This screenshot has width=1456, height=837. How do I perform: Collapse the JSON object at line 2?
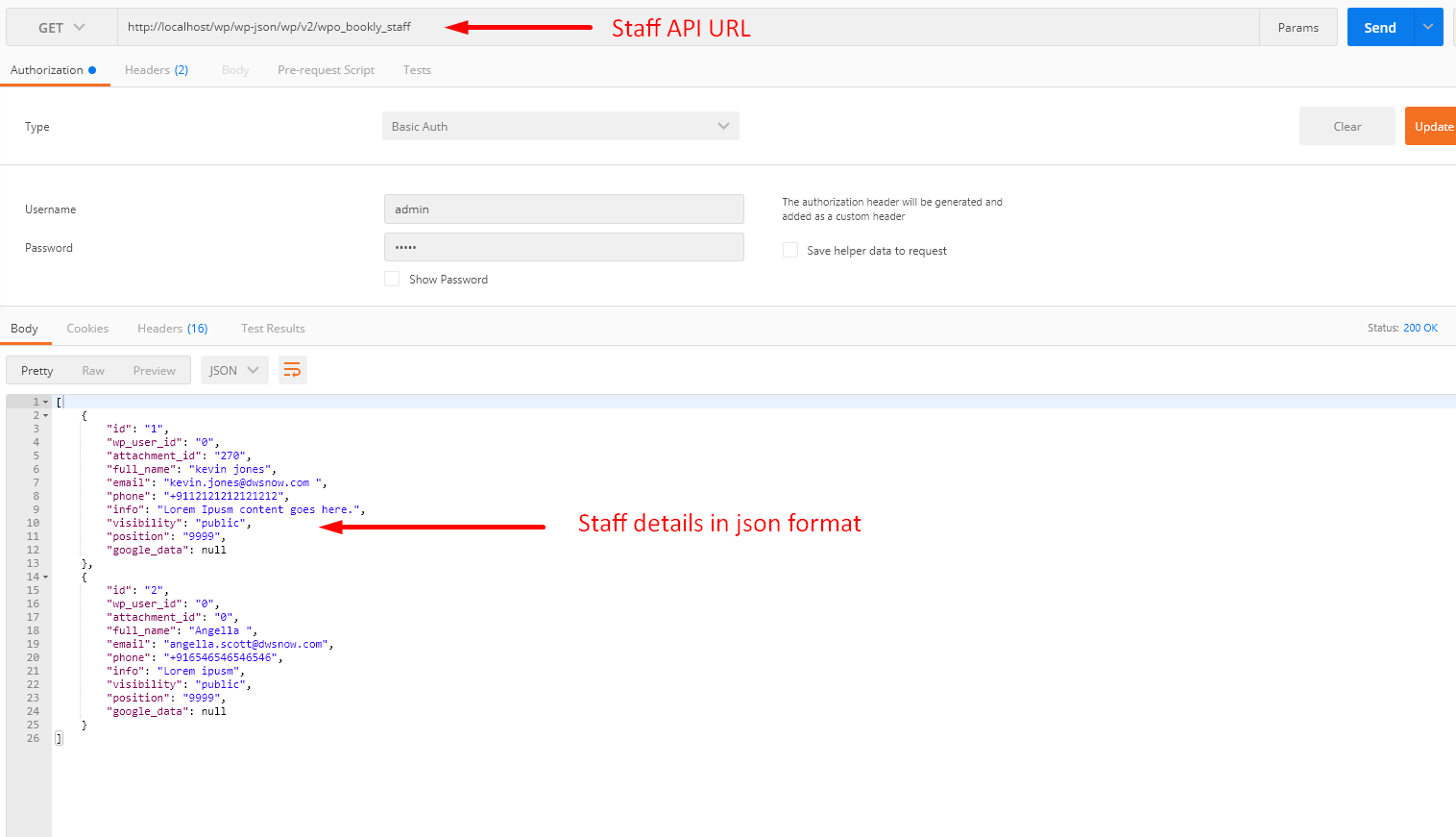point(45,415)
